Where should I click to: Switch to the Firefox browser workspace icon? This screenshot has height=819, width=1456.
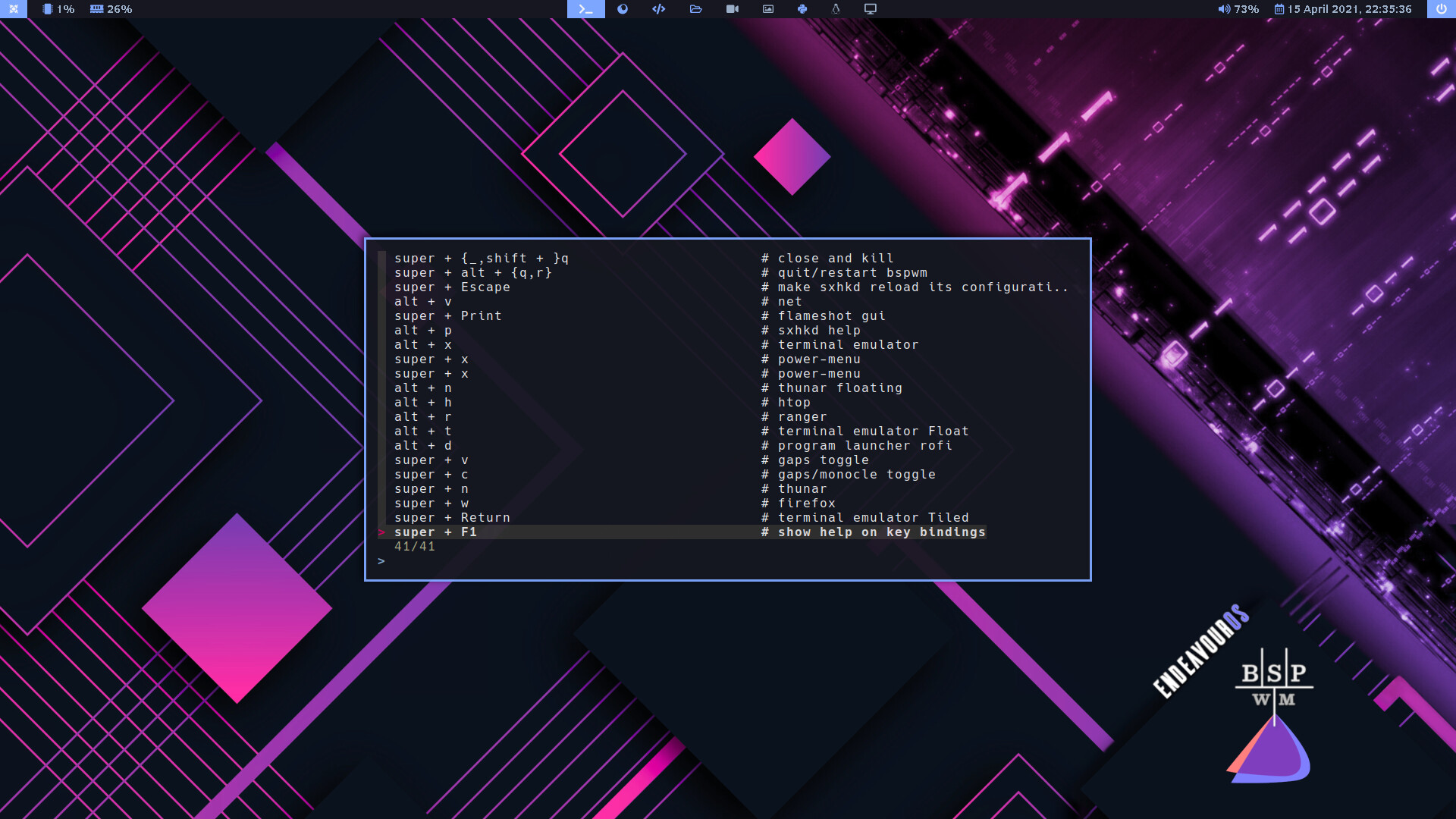coord(623,9)
